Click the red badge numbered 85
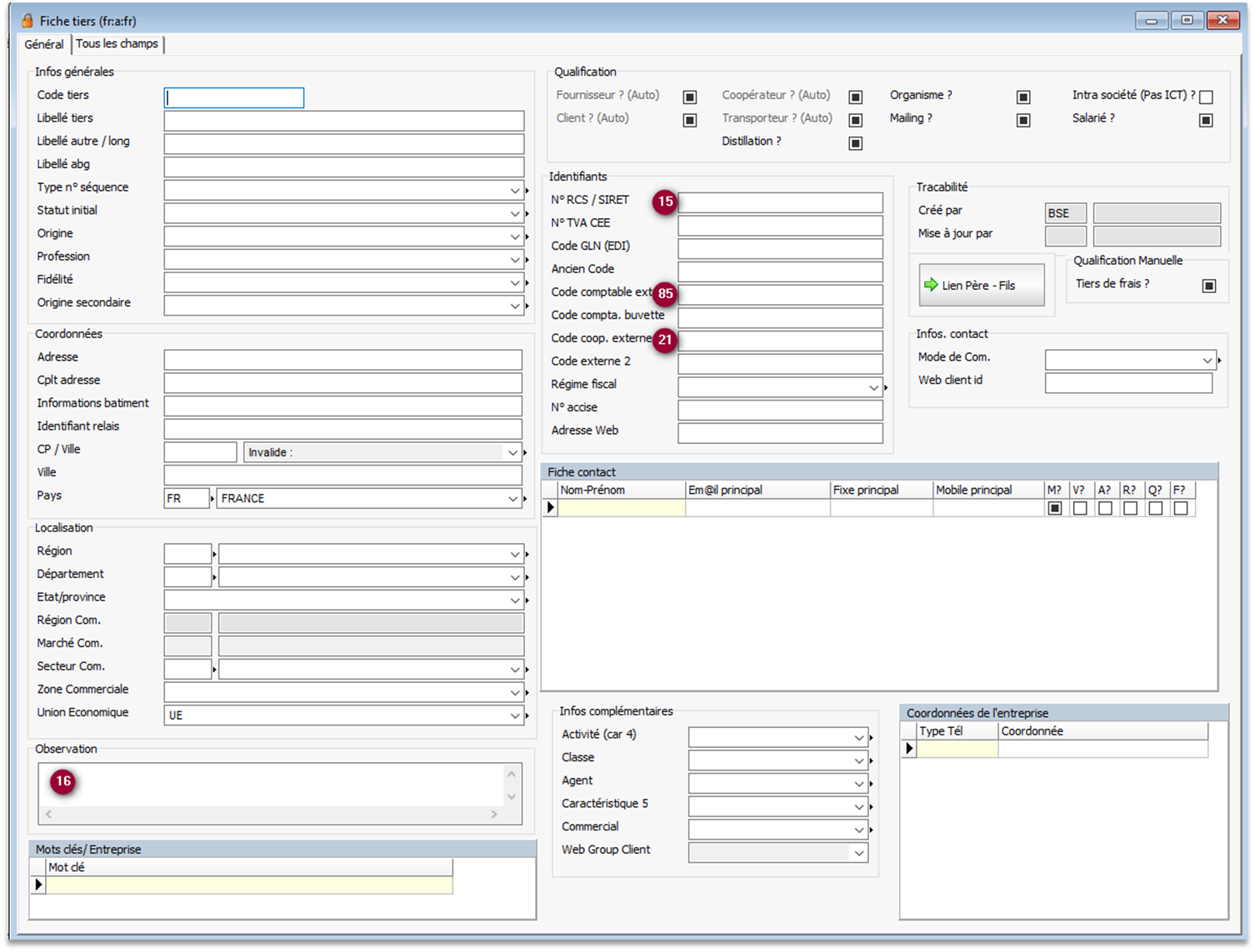 click(x=665, y=293)
